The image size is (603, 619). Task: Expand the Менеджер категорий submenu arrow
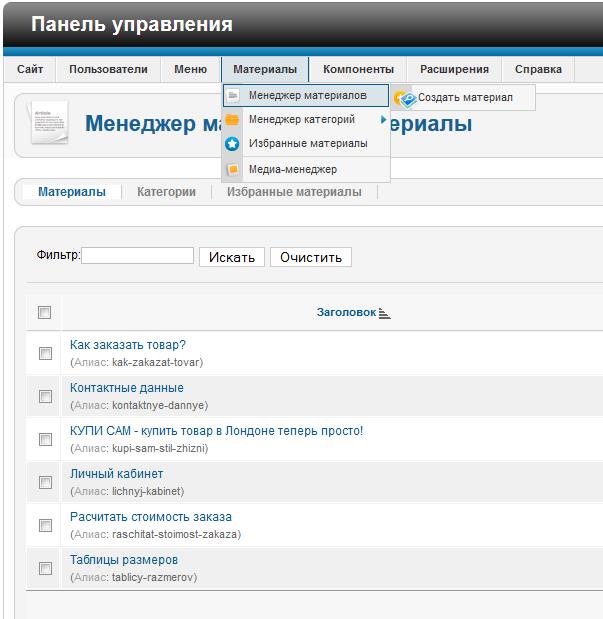point(383,119)
